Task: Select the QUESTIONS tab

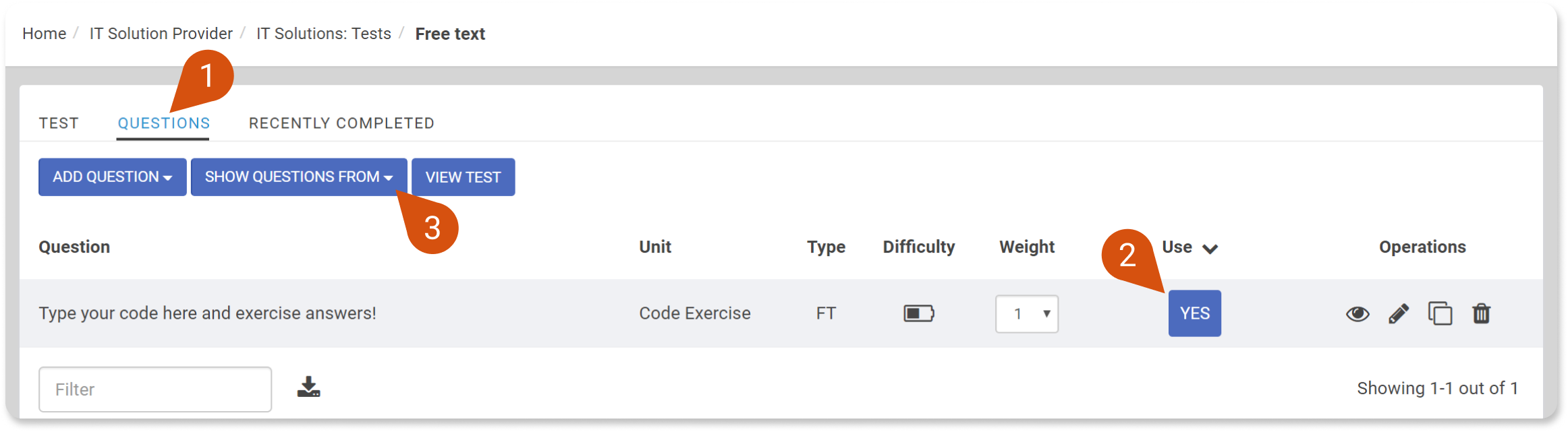Action: pos(163,123)
